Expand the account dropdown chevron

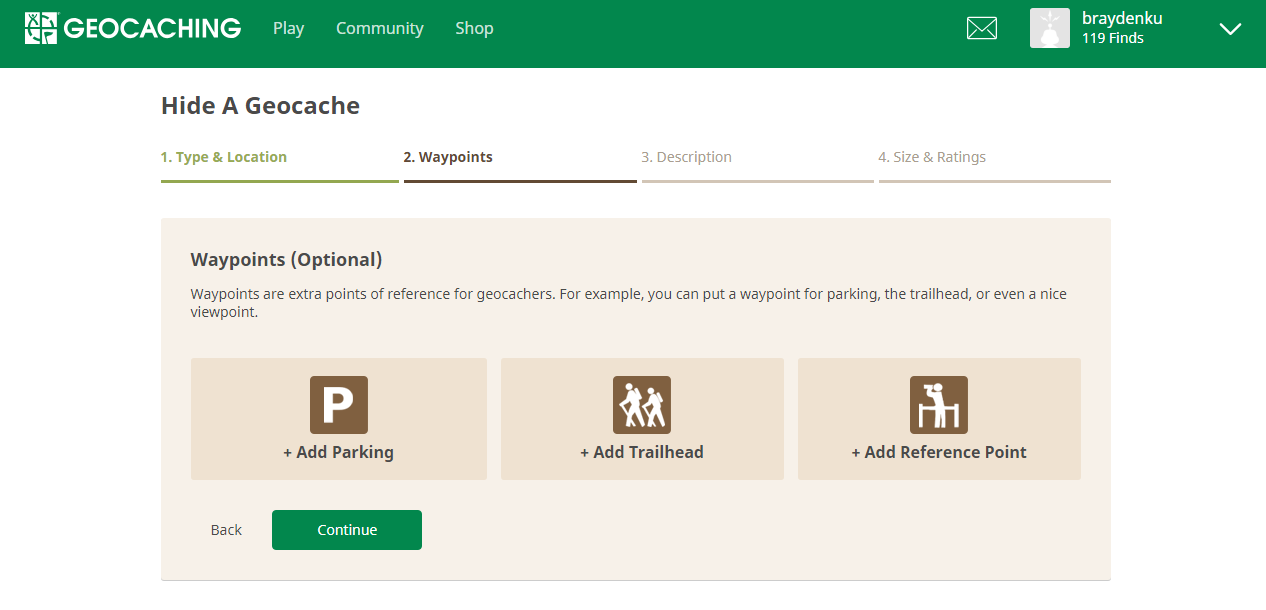[1230, 29]
